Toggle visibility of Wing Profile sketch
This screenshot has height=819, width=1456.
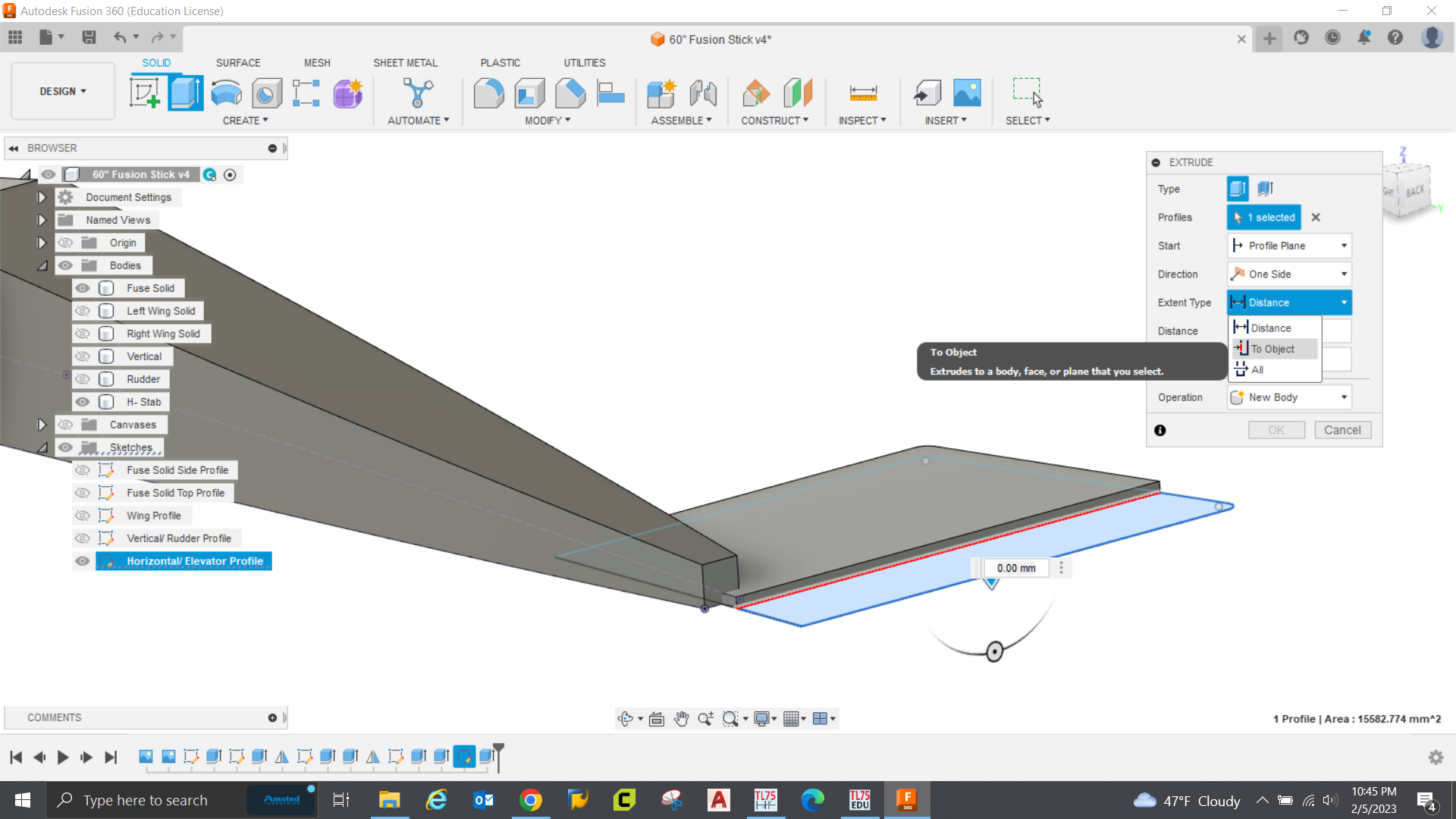83,516
